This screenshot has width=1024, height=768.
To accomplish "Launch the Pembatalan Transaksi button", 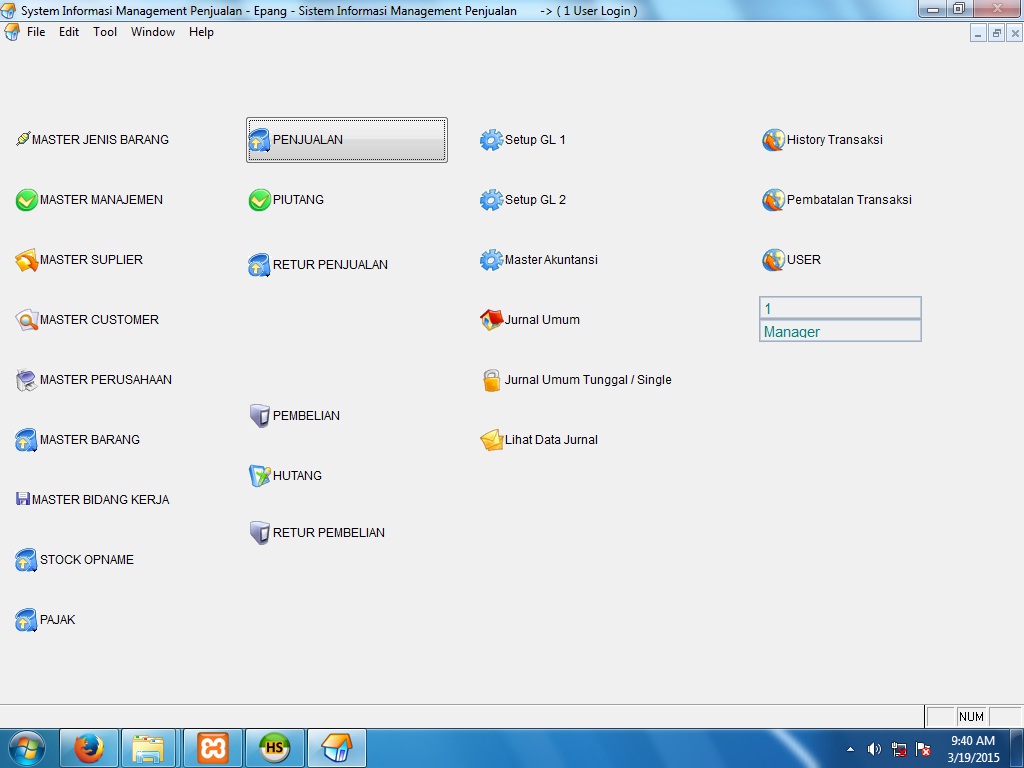I will point(848,200).
